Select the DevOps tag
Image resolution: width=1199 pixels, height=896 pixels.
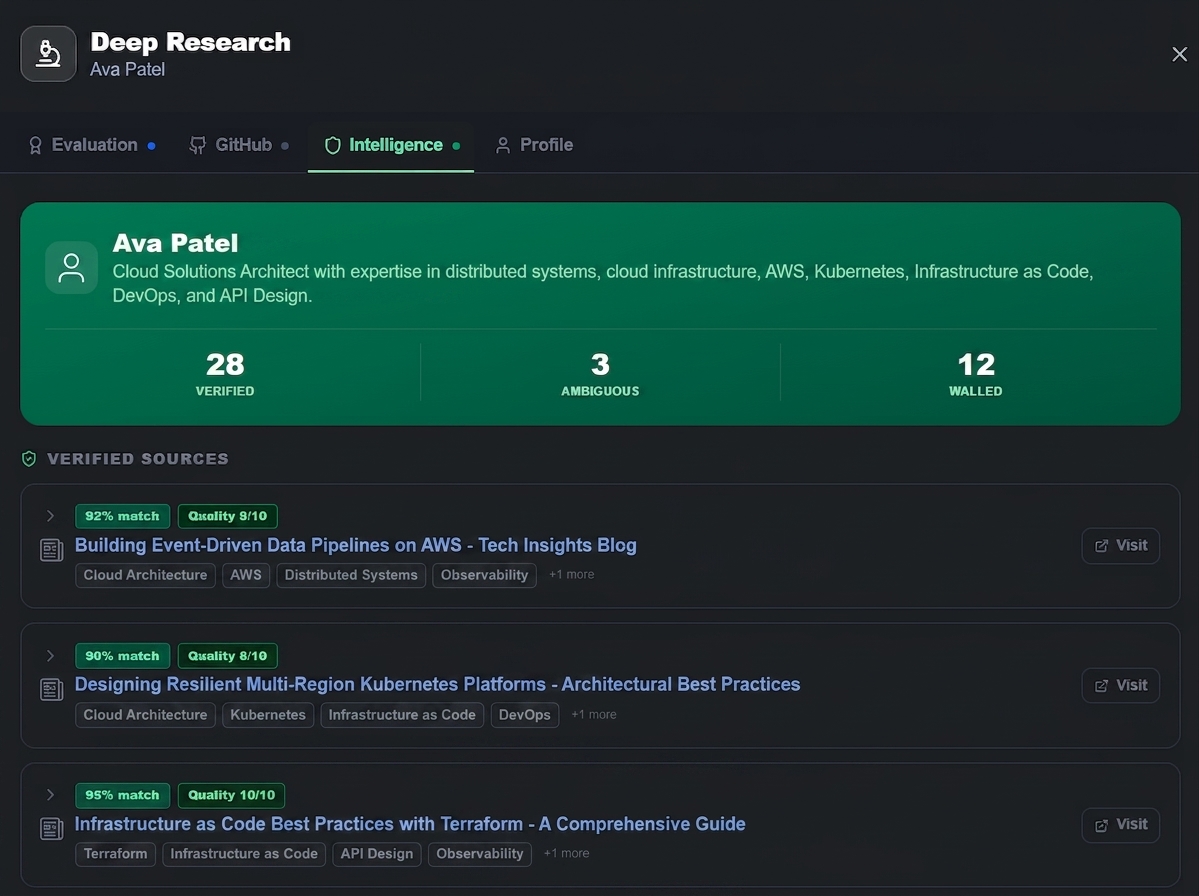[x=525, y=715]
